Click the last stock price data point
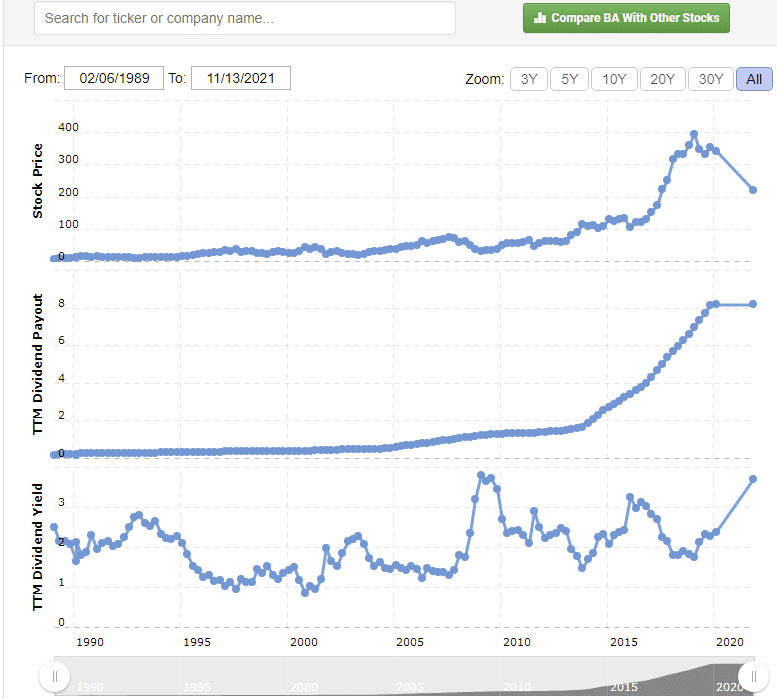 [x=753, y=190]
